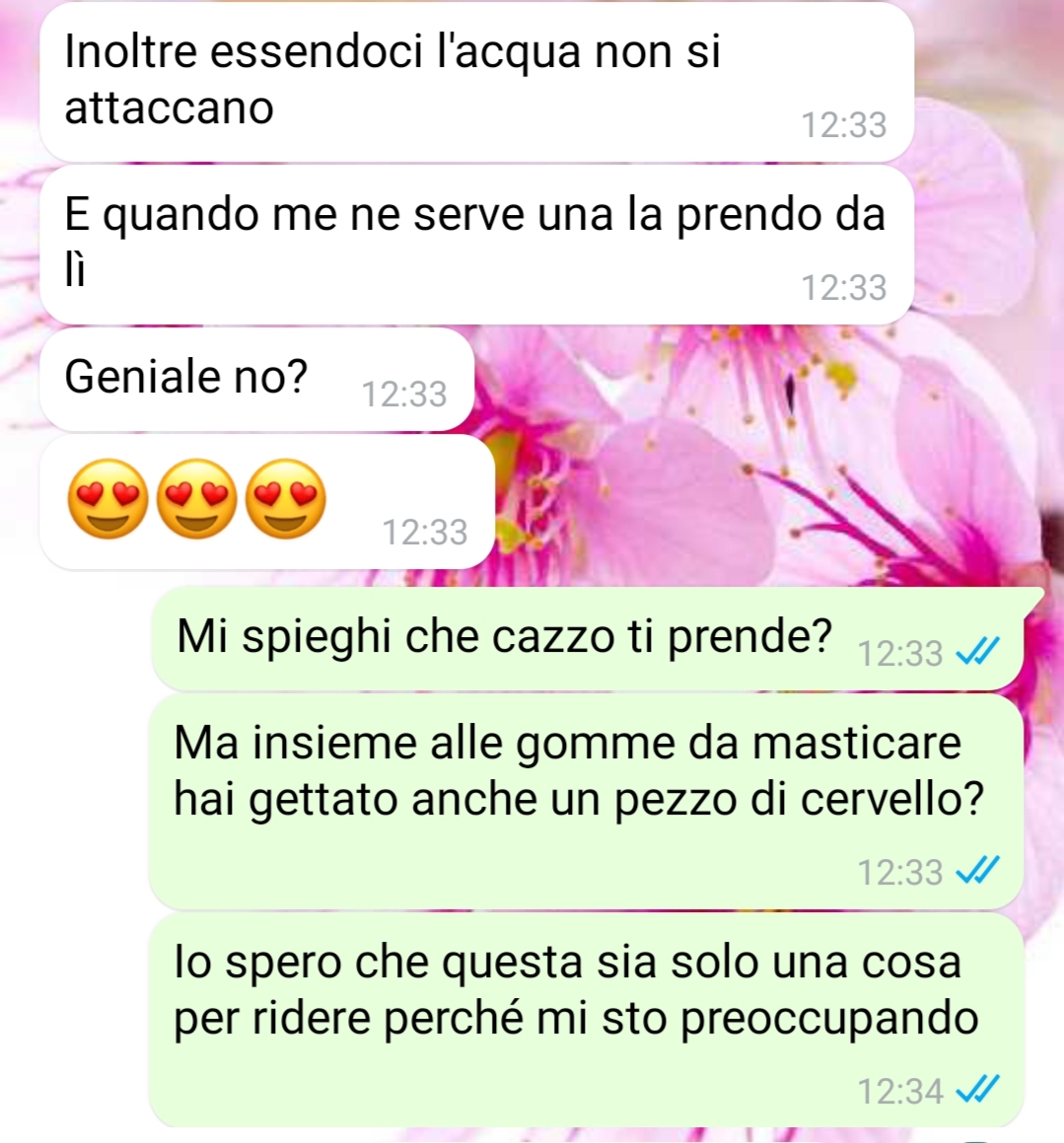Select the 'Geniale no?' message bubble

point(256,379)
